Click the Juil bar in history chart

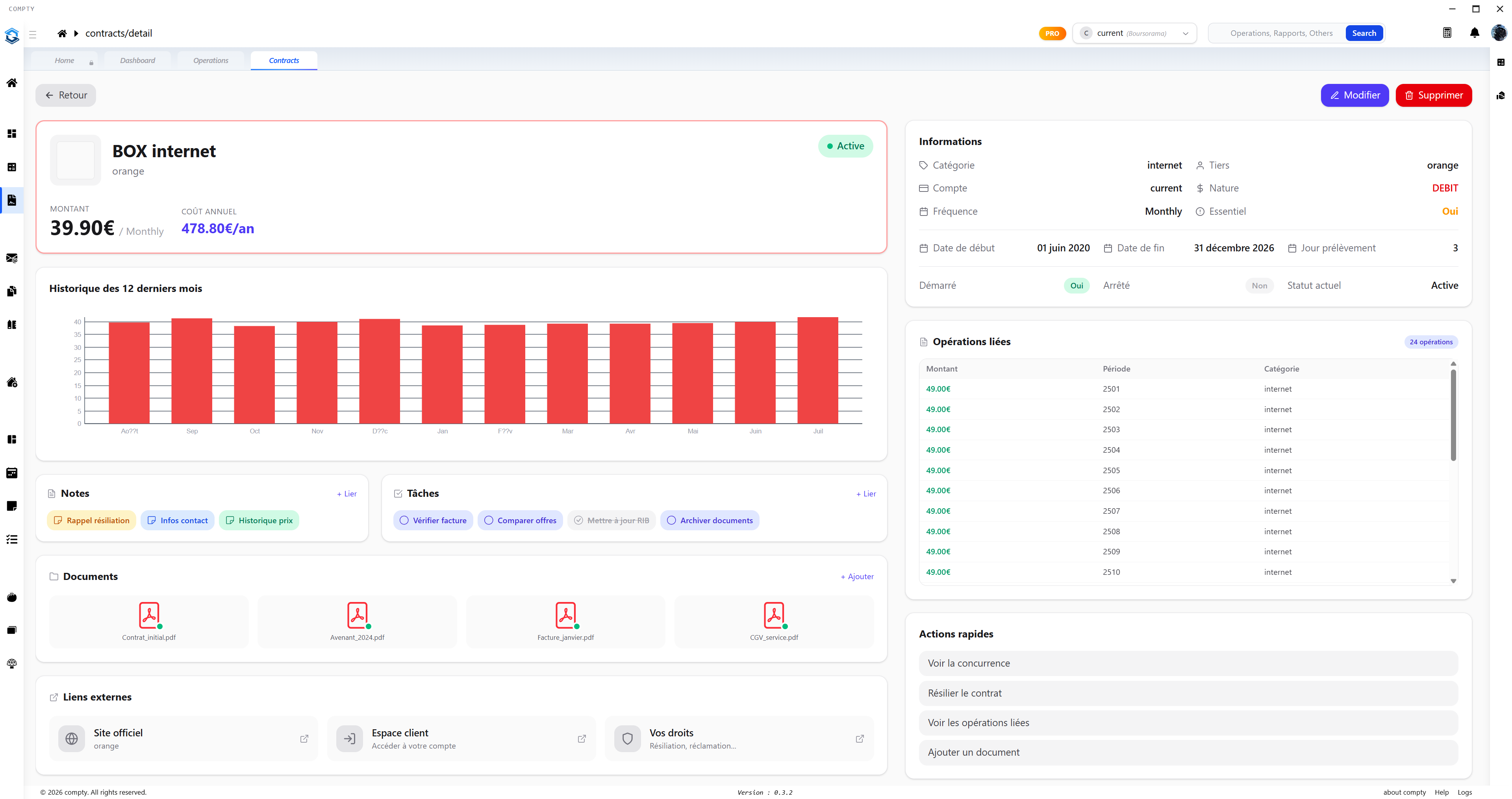(818, 371)
